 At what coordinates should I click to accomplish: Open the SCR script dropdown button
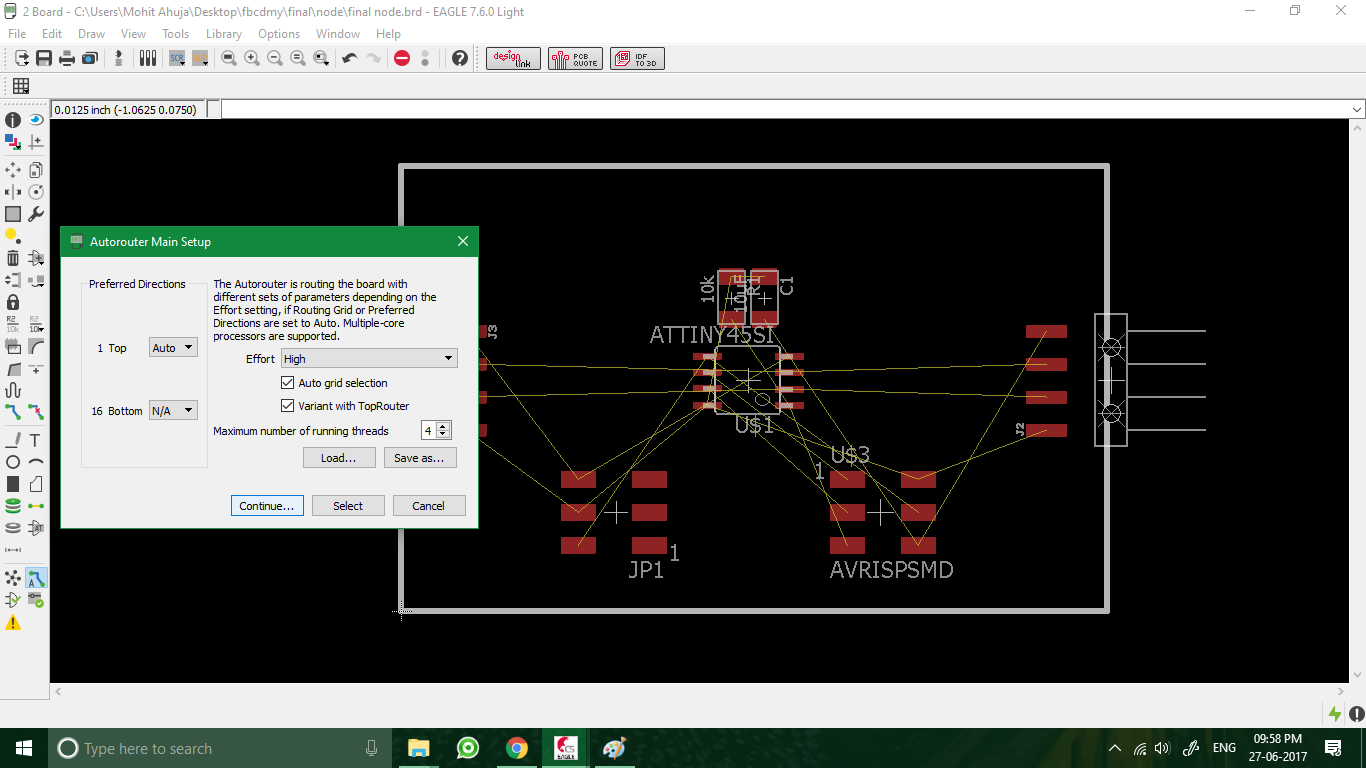pyautogui.click(x=177, y=59)
